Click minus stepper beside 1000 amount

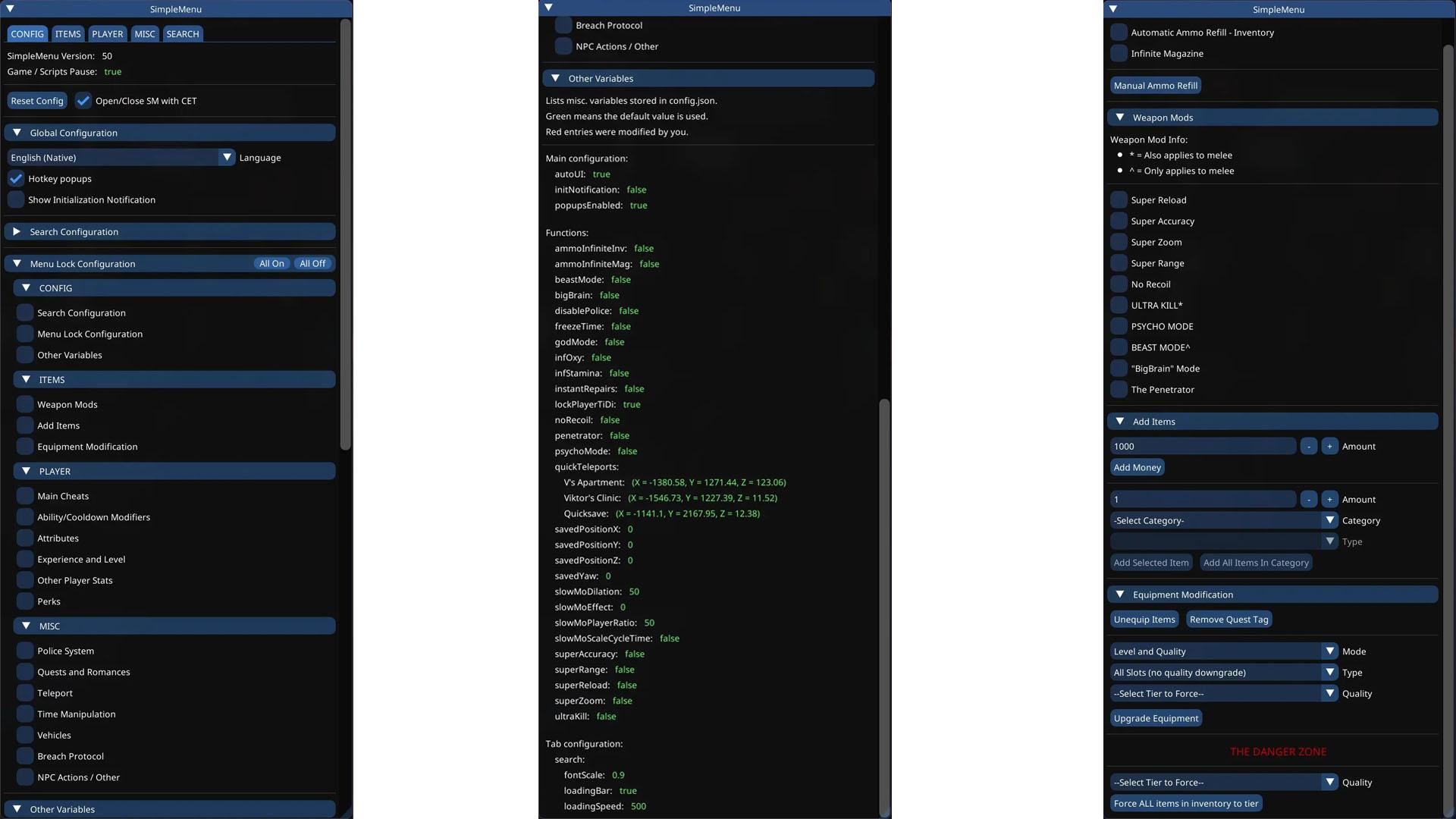point(1308,447)
